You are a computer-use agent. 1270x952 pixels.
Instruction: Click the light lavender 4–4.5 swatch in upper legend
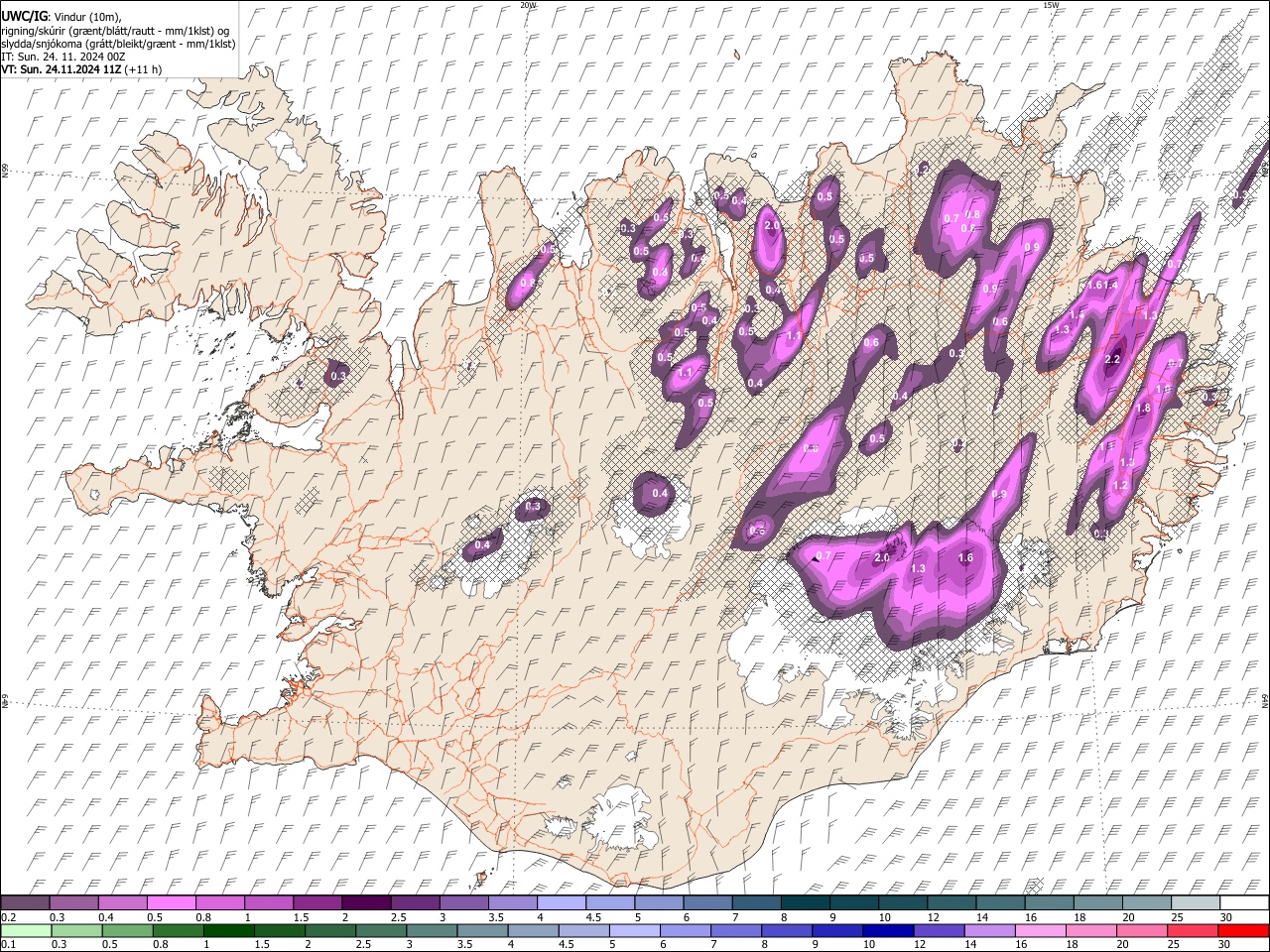[561, 903]
